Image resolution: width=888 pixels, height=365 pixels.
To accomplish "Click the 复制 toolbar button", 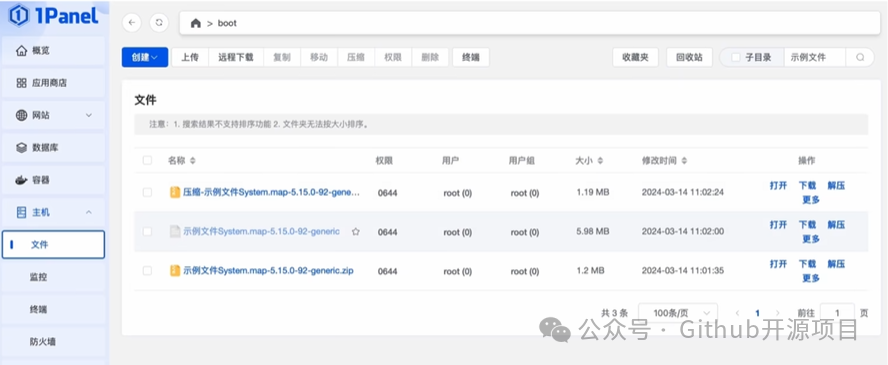I will (281, 57).
